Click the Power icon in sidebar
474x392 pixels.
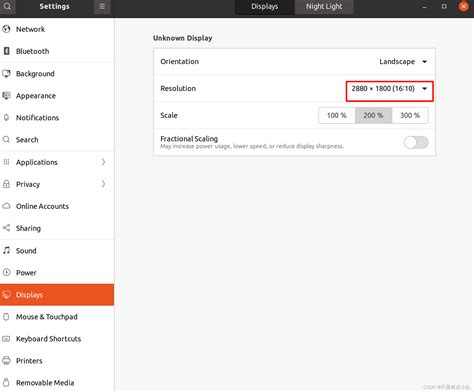pos(6,272)
